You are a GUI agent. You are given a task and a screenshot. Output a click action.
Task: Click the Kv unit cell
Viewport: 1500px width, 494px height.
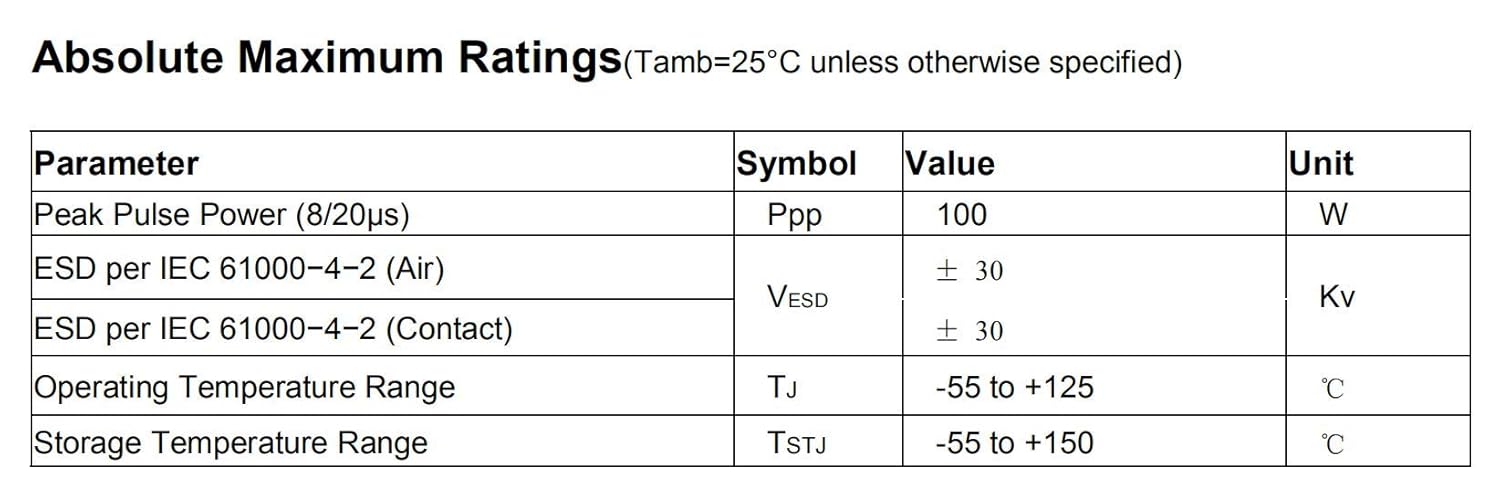click(1337, 297)
